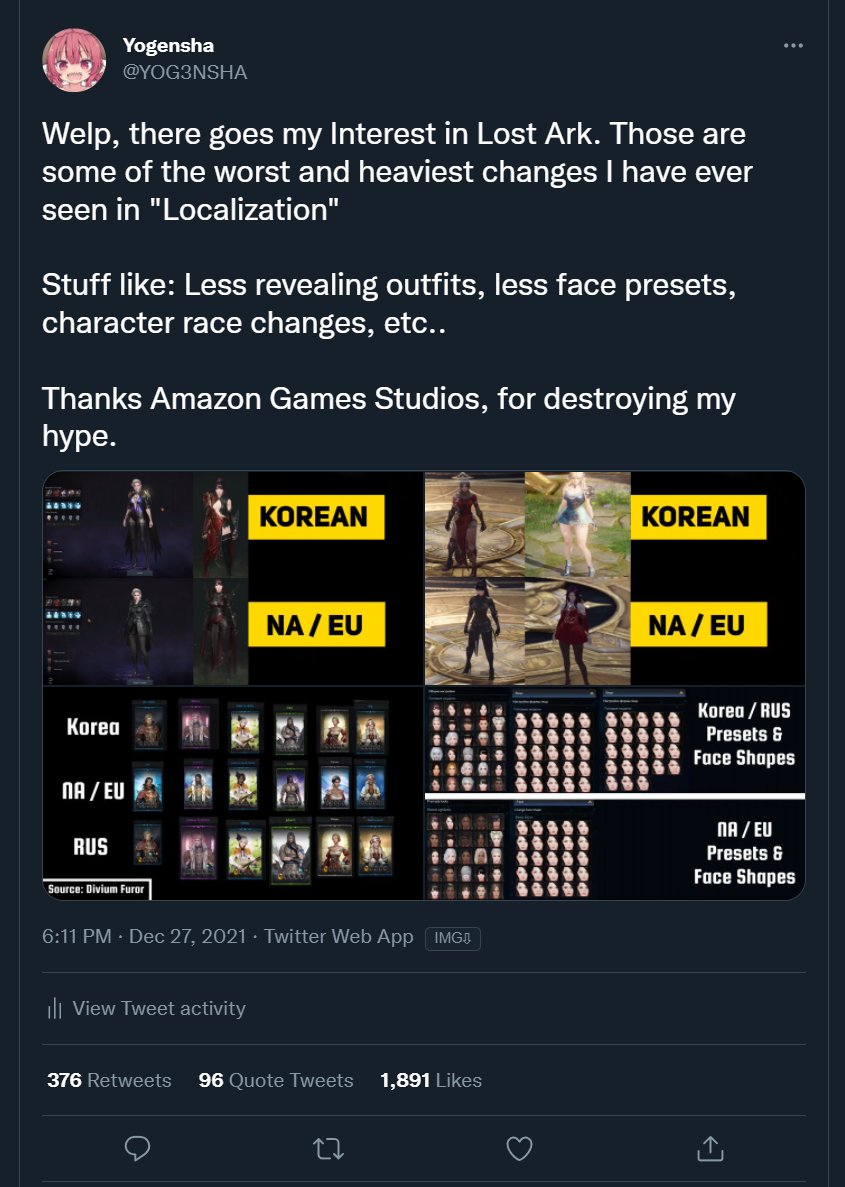Open top-right Korean vs NA/EU character image
Image resolution: width=845 pixels, height=1187 pixels.
[x=615, y=578]
